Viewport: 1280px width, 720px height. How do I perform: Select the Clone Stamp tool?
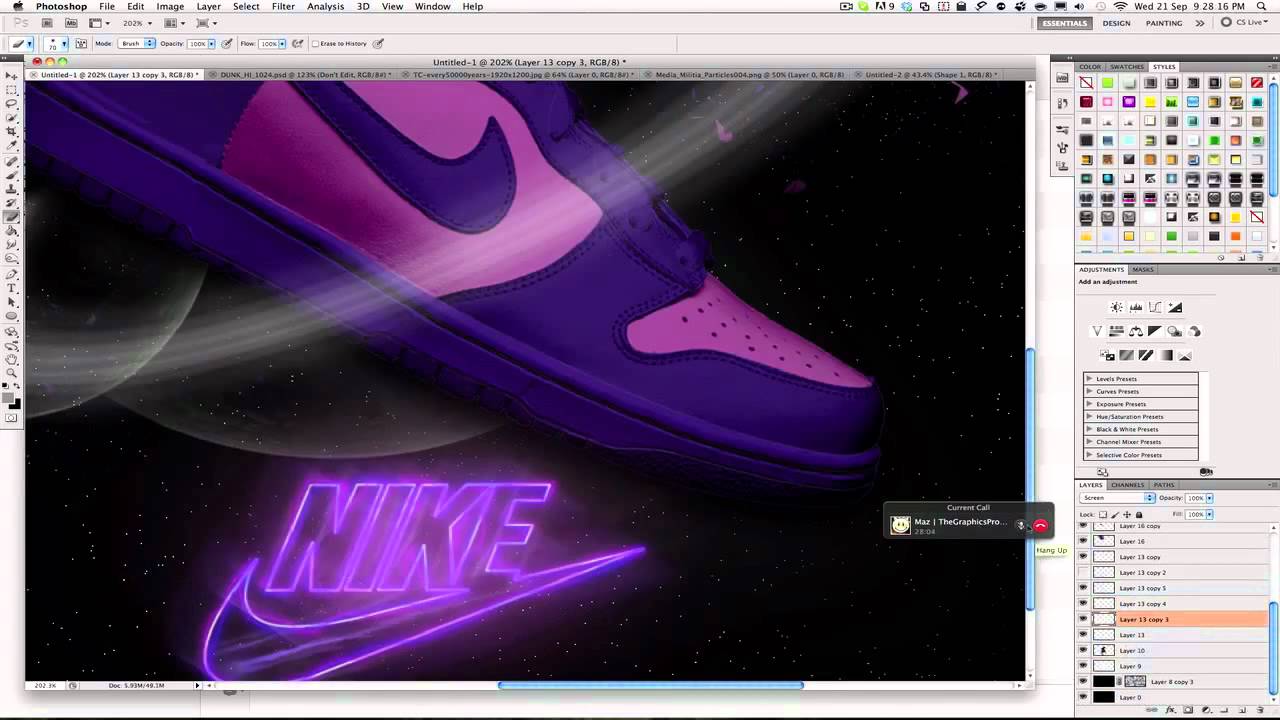(11, 188)
